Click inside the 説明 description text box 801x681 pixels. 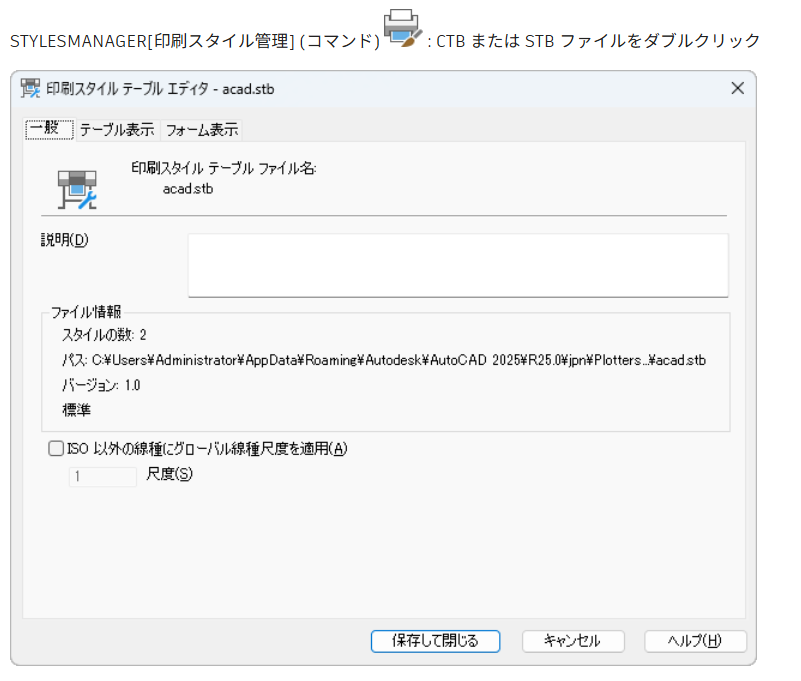(x=457, y=265)
